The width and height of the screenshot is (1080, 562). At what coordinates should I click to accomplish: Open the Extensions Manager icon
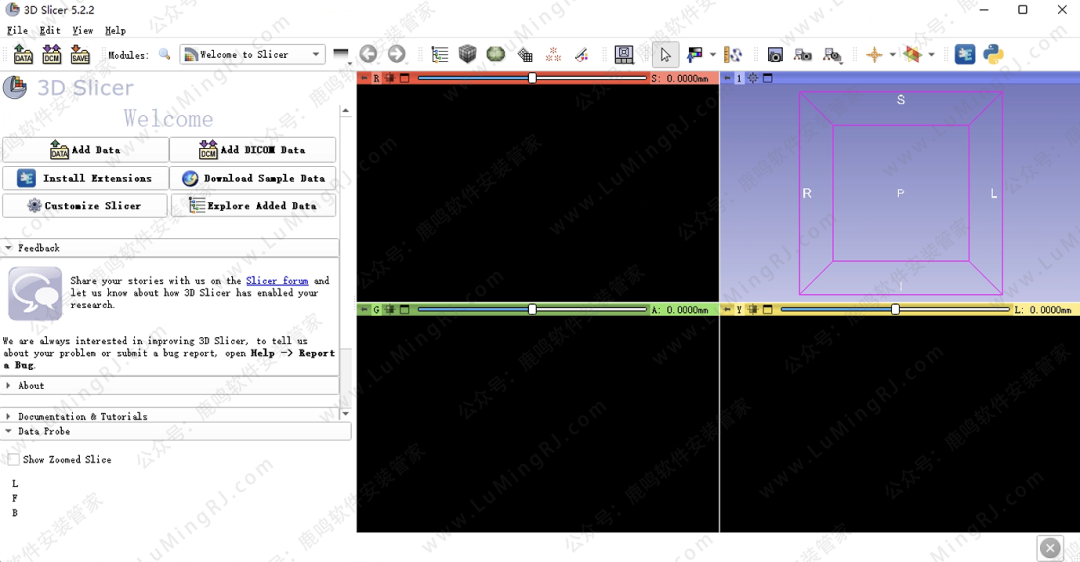coord(965,54)
